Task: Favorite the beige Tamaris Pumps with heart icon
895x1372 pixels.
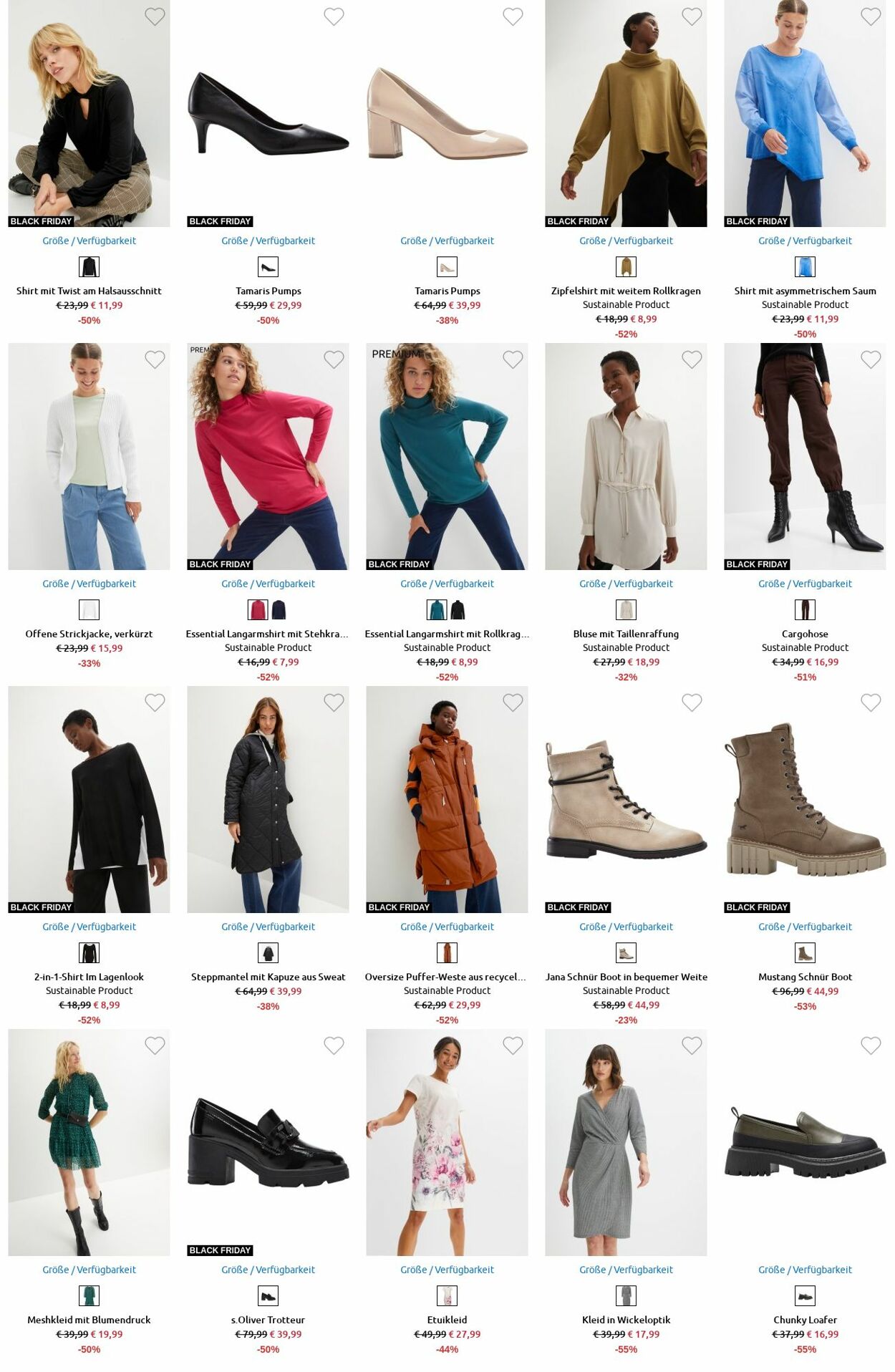Action: click(513, 16)
